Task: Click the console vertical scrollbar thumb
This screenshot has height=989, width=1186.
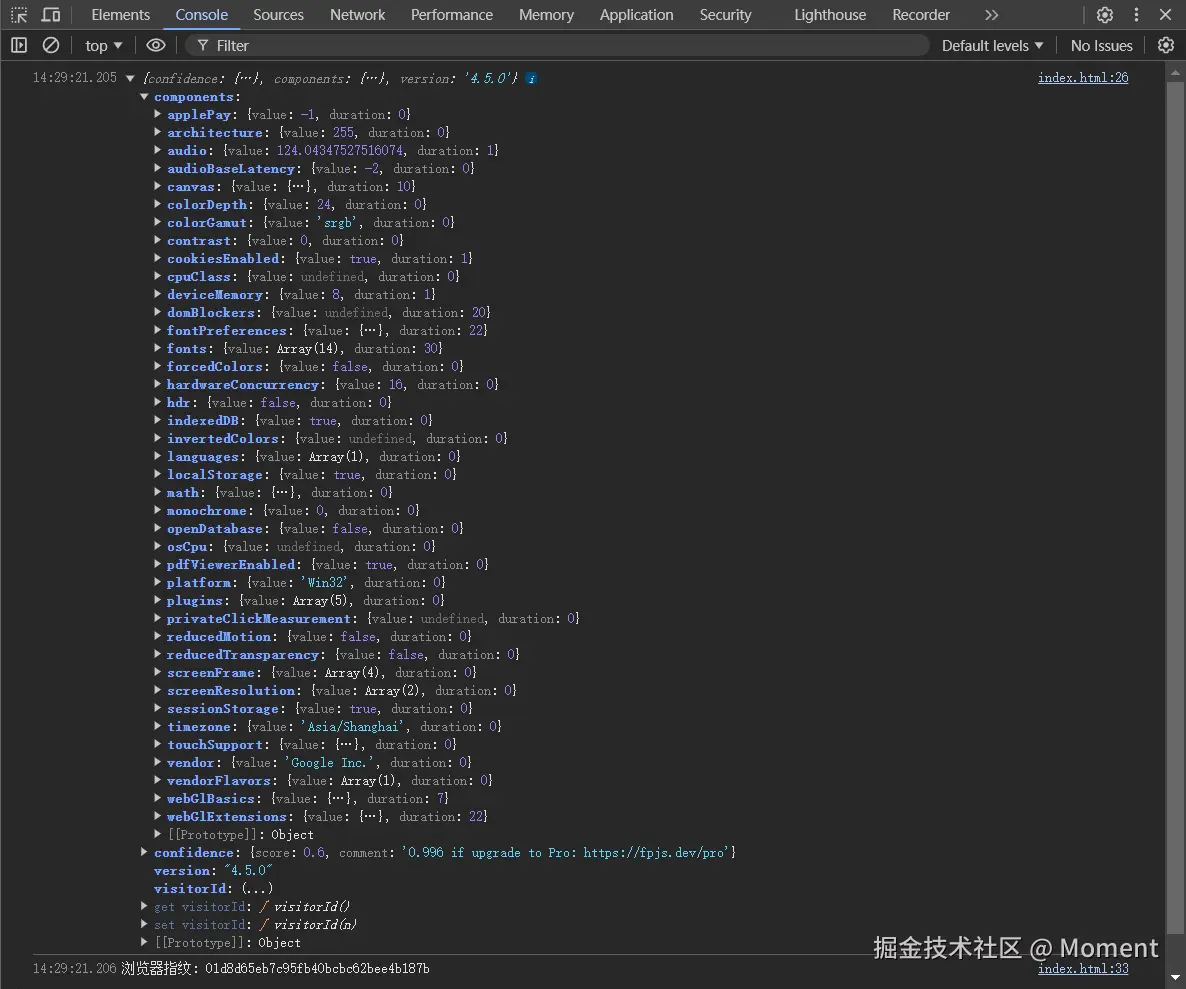Action: pos(1175,507)
